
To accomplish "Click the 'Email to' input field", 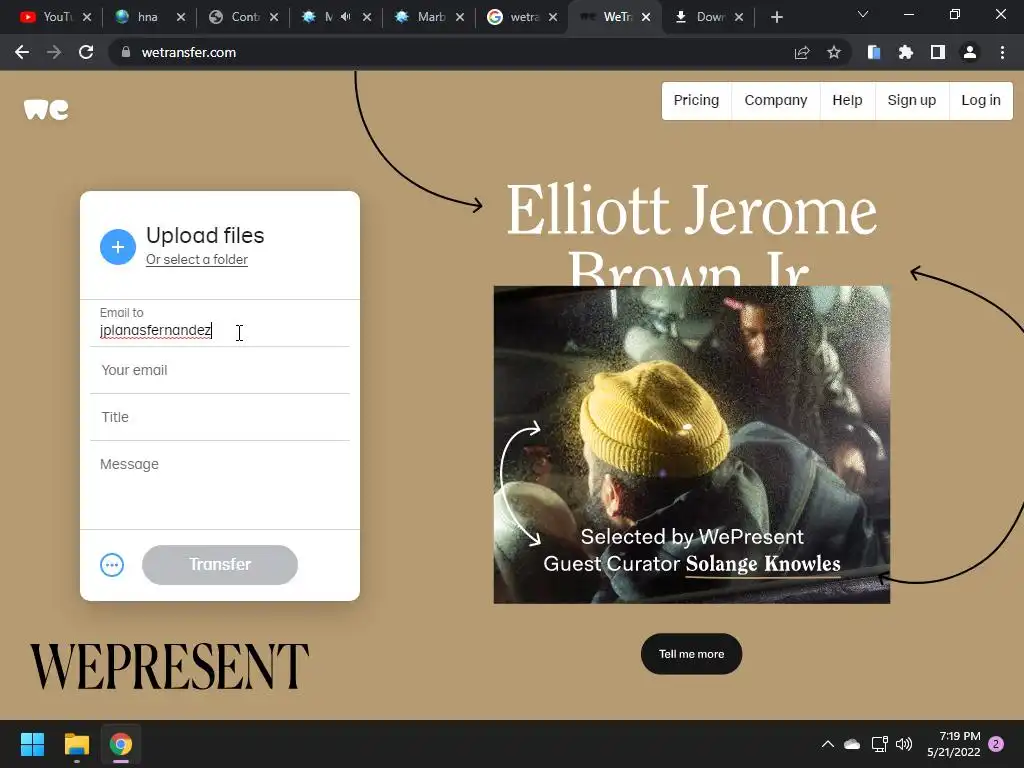I will coord(220,324).
